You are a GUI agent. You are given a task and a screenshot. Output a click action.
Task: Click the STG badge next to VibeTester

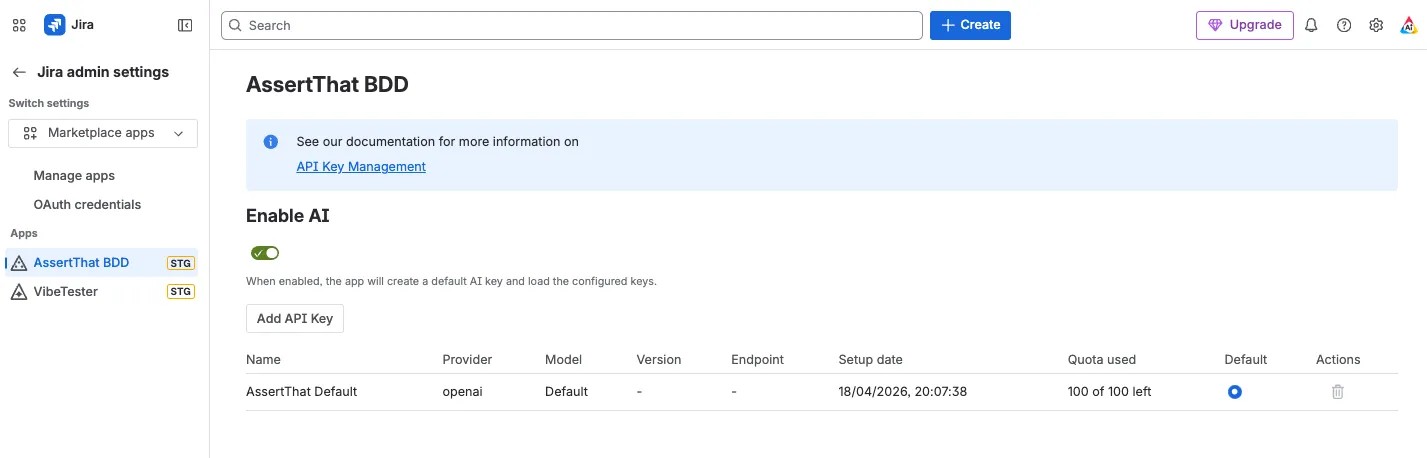pyautogui.click(x=181, y=292)
